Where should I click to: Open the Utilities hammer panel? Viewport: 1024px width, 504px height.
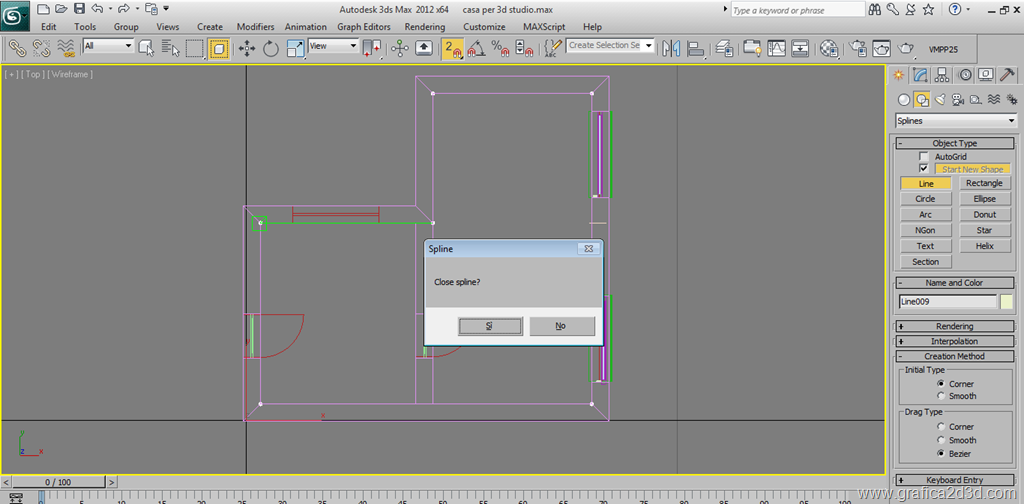click(1007, 75)
